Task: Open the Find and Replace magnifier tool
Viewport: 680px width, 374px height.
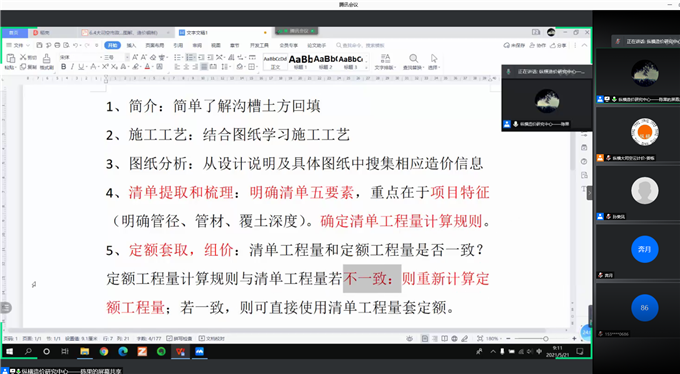Action: coord(414,59)
